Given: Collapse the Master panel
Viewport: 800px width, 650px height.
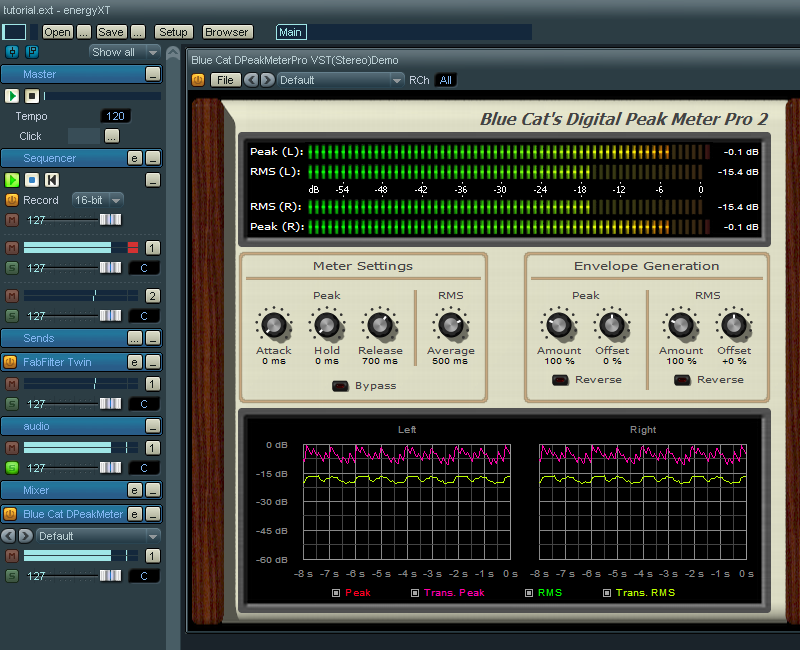Looking at the screenshot, I should tap(153, 74).
